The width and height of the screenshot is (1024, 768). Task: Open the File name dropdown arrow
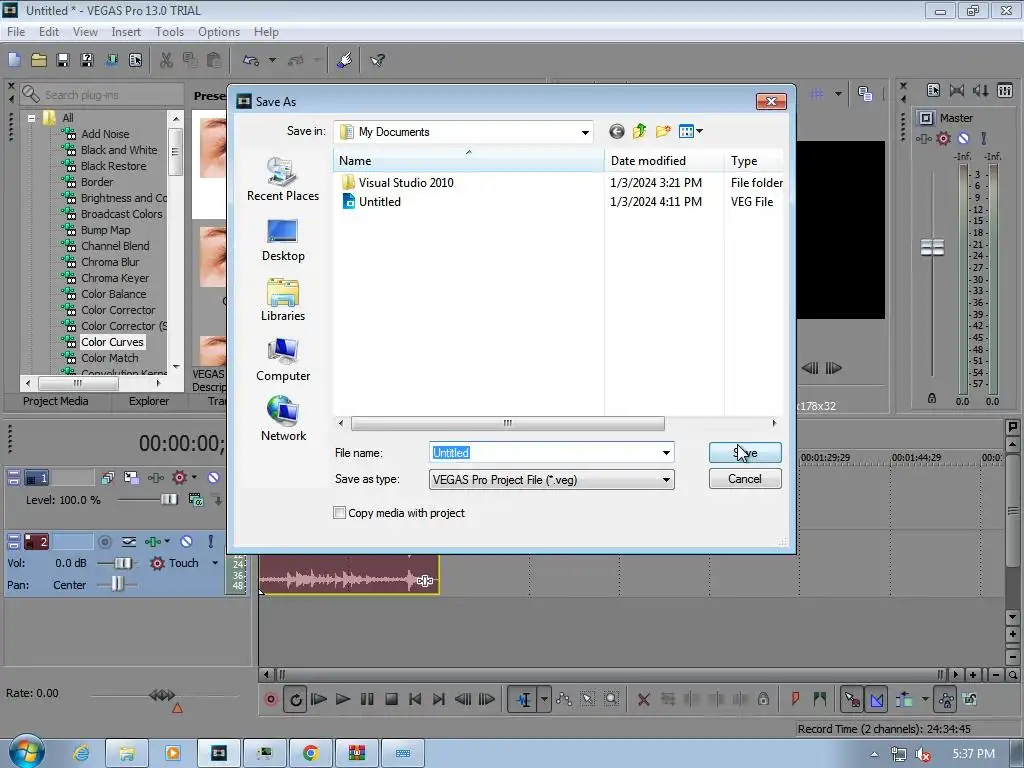click(x=666, y=453)
